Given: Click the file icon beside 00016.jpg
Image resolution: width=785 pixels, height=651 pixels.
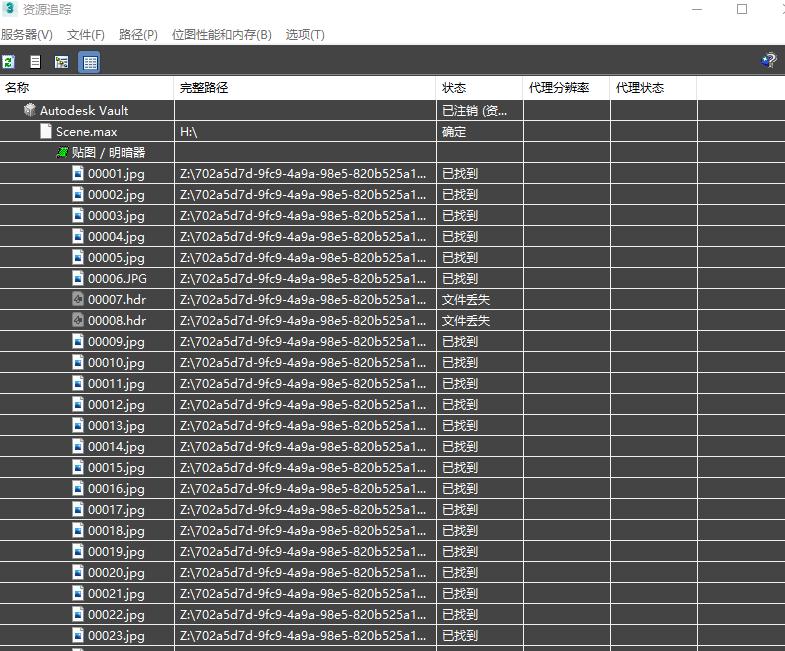Looking at the screenshot, I should 78,488.
